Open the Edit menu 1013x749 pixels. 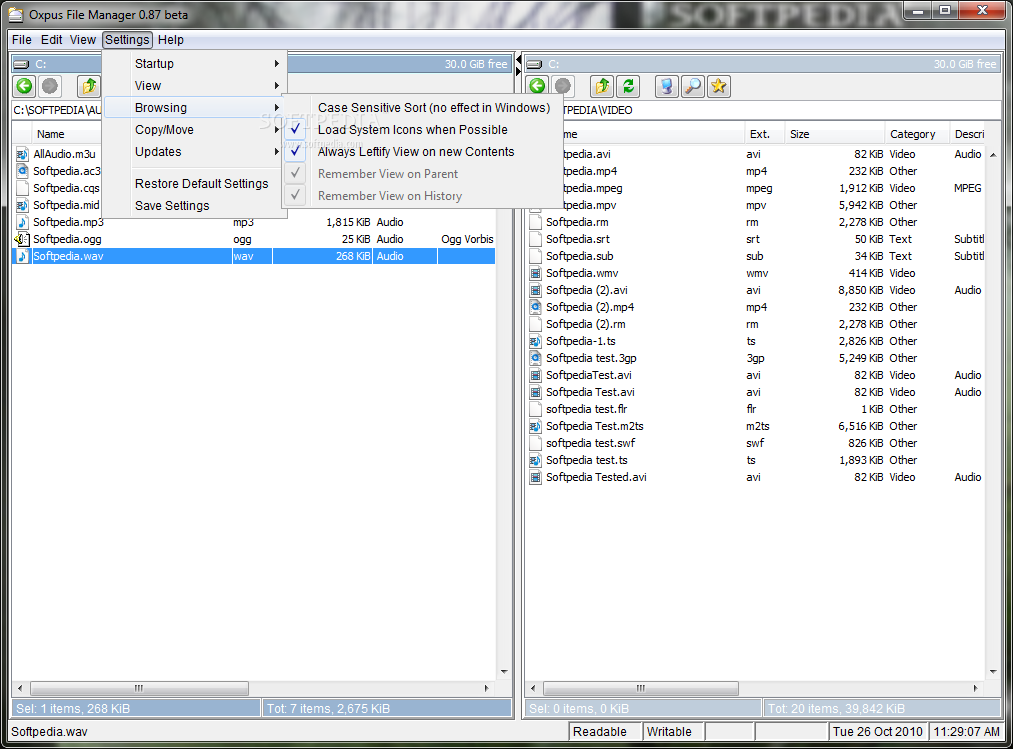51,39
